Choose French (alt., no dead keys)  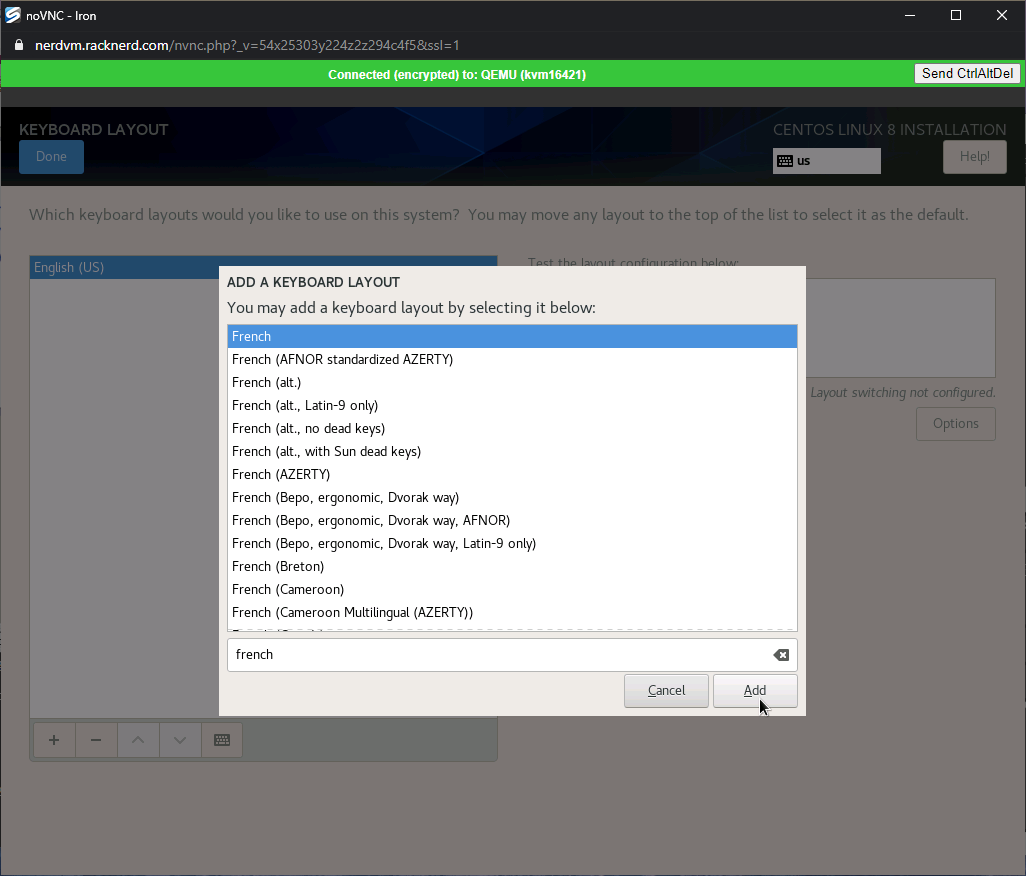pos(308,428)
